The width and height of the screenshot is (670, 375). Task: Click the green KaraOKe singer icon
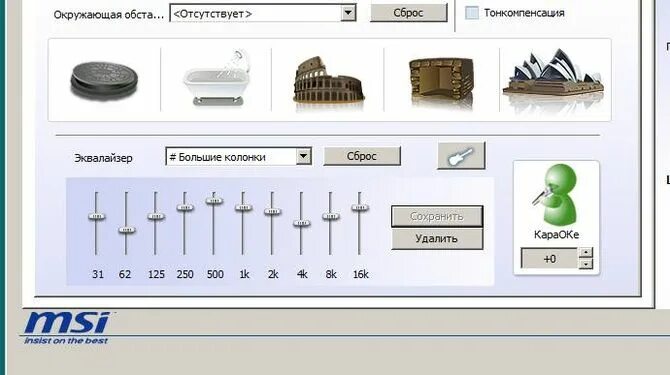[x=556, y=196]
